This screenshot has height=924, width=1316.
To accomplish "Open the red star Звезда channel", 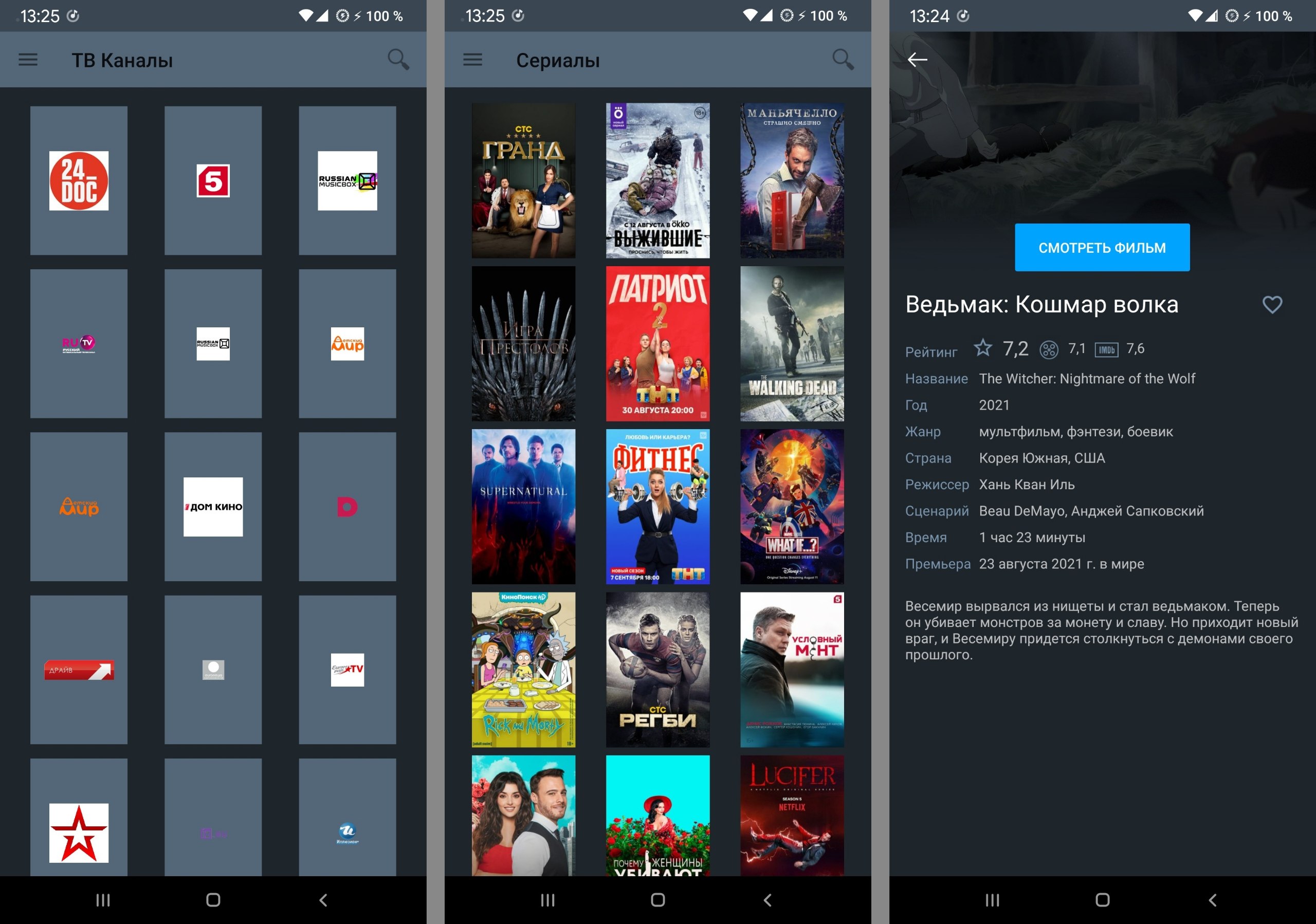I will click(x=79, y=818).
